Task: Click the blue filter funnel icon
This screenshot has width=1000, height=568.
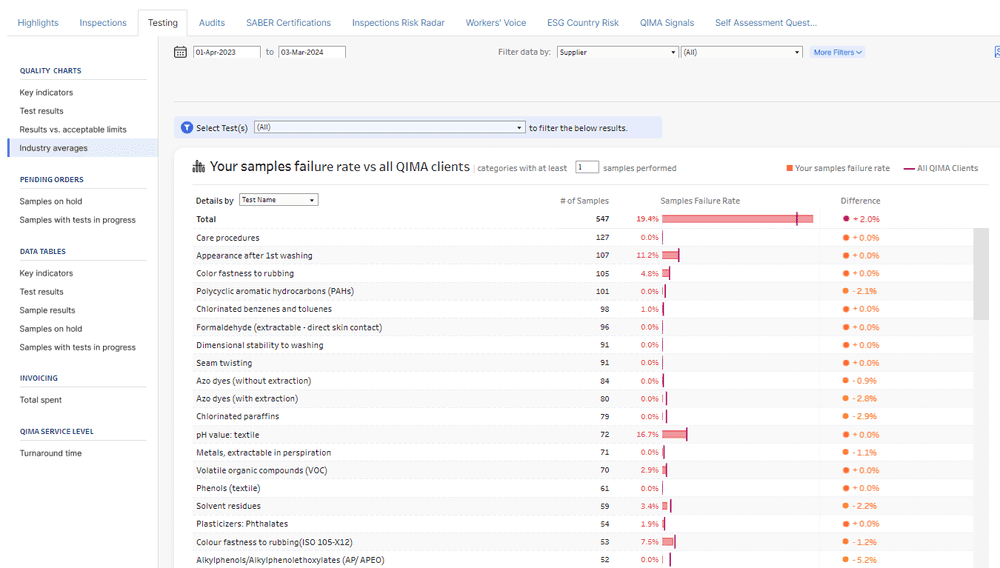Action: point(187,128)
